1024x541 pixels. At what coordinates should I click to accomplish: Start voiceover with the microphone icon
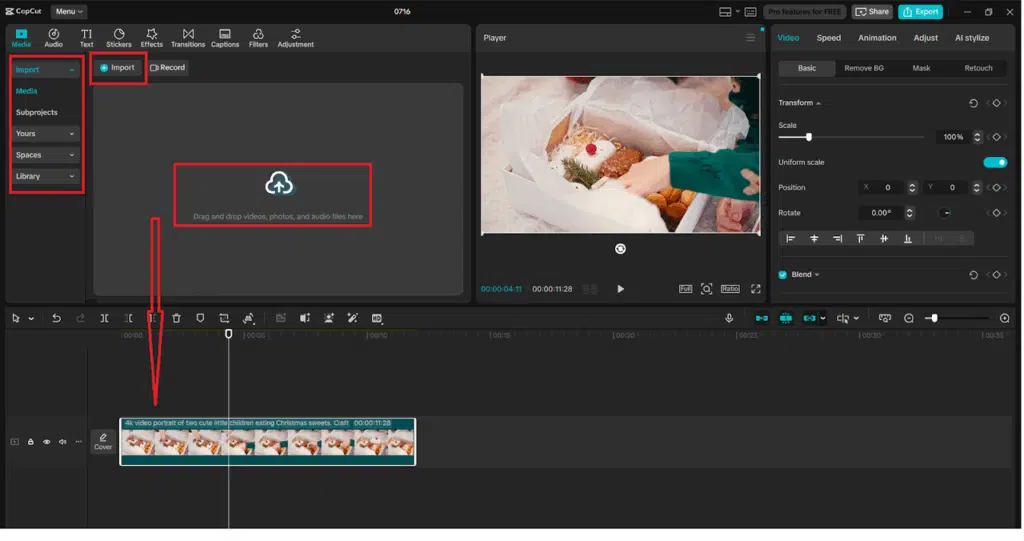(x=729, y=318)
